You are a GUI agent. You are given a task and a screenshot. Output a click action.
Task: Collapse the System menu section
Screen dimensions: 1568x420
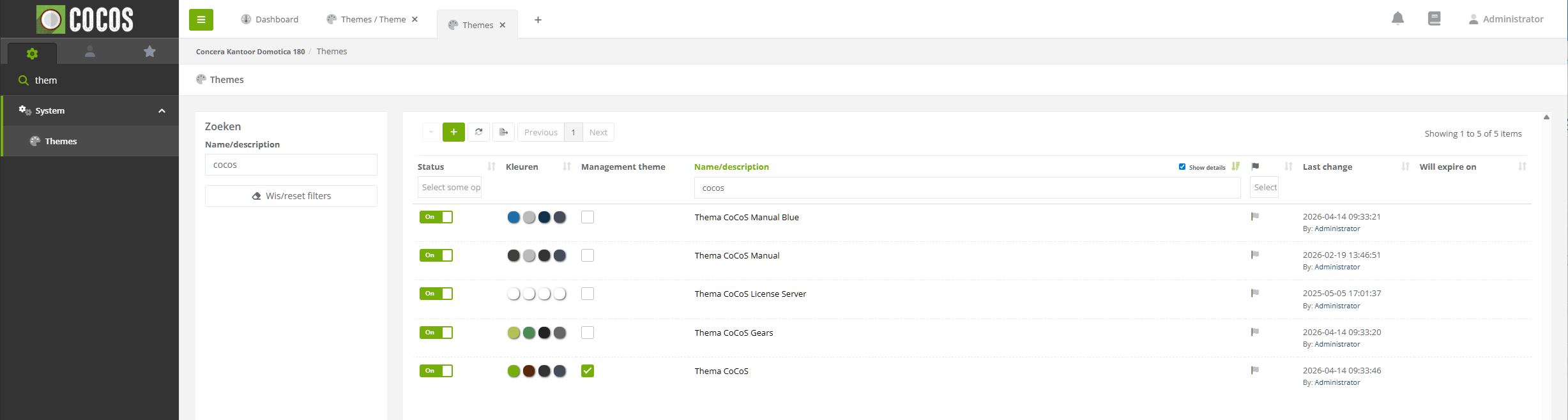point(162,111)
